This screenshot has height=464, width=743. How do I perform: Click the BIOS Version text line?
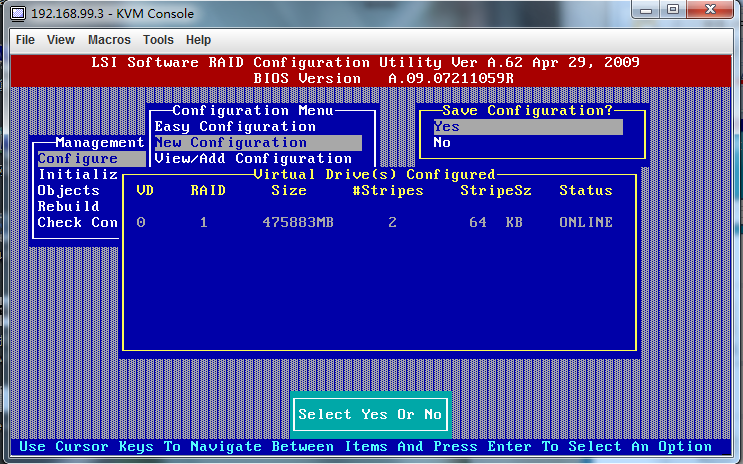[x=383, y=79]
